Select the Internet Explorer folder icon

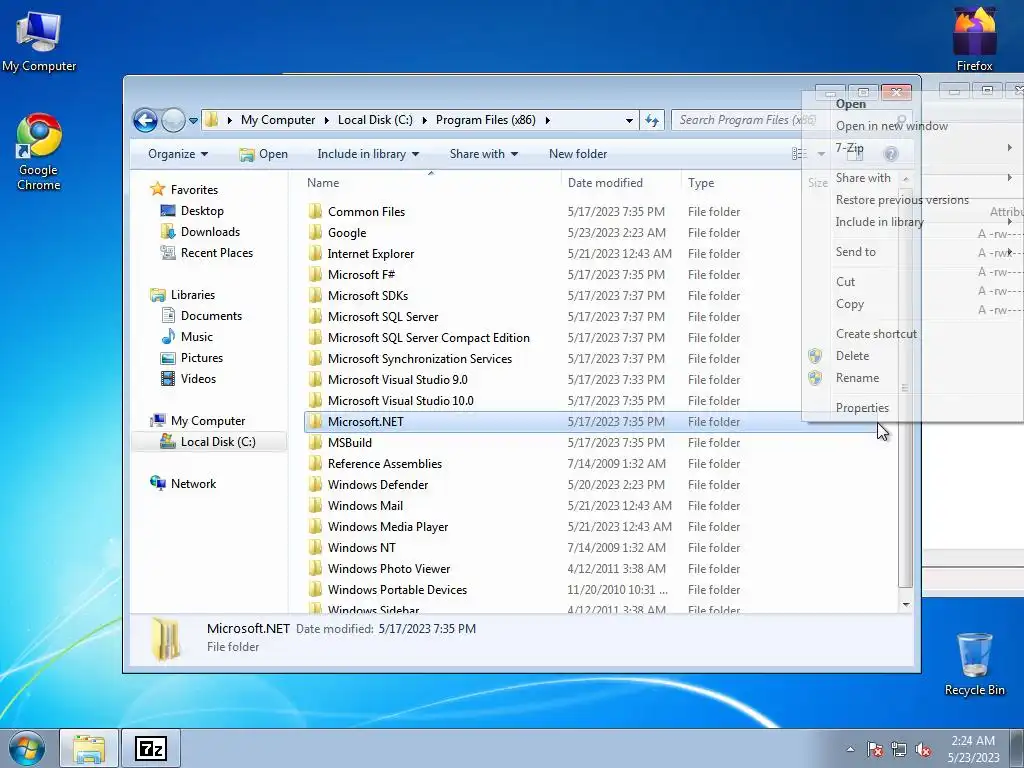tap(315, 253)
